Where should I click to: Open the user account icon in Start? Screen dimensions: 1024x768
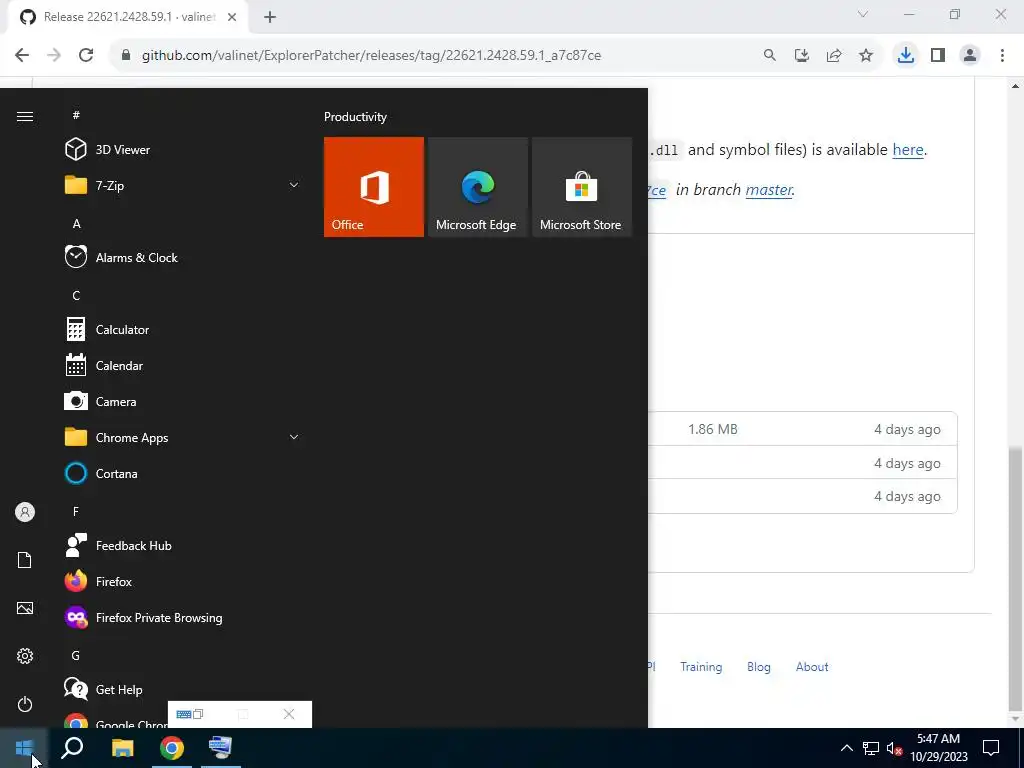[x=25, y=512]
